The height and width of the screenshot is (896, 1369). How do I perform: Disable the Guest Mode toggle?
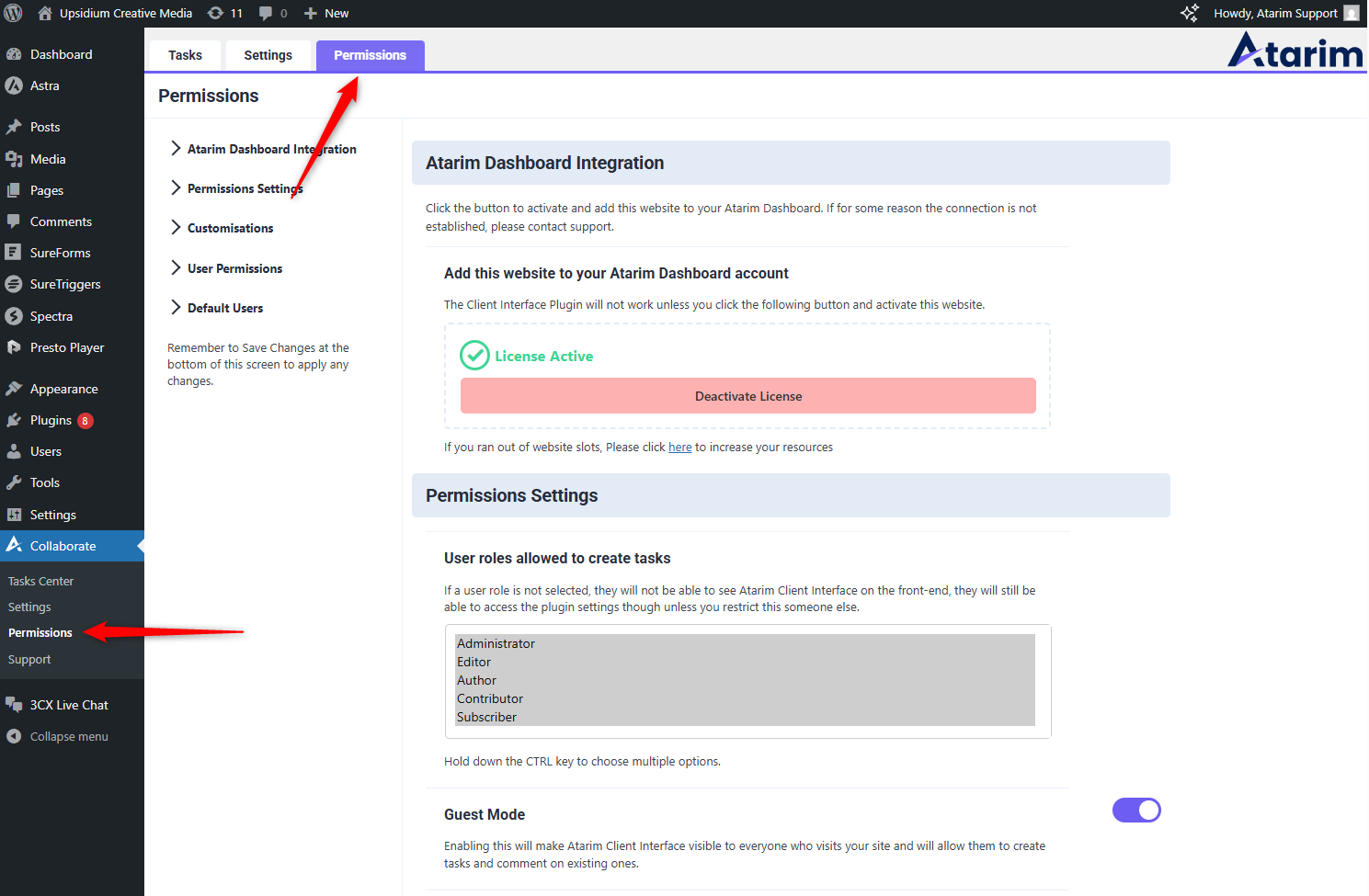[x=1136, y=810]
